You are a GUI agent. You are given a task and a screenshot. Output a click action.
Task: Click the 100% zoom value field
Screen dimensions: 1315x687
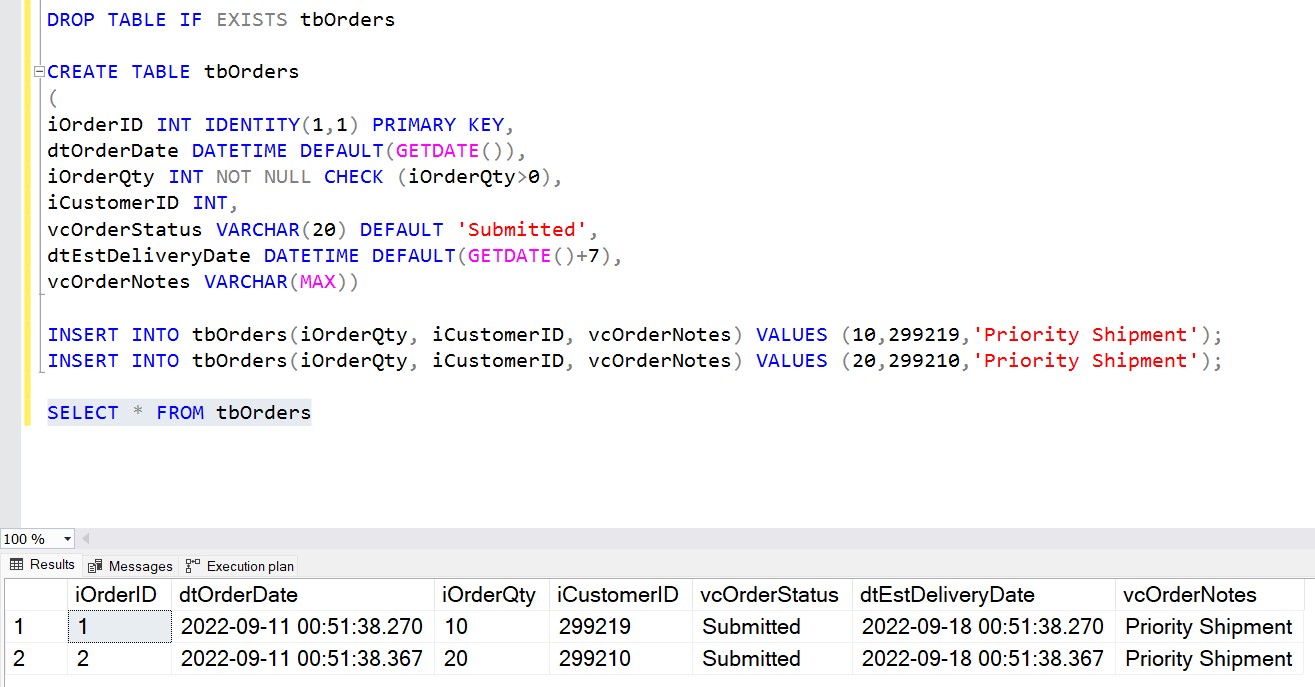27,539
